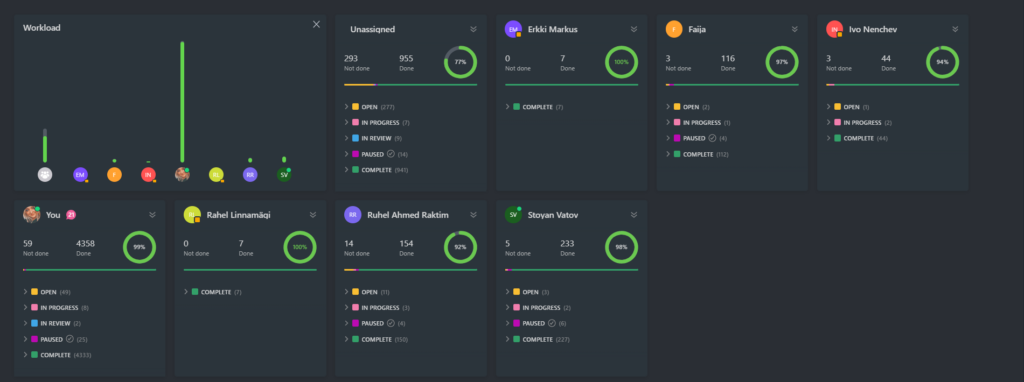Expand PAUSED status in Faija card

[696, 138]
